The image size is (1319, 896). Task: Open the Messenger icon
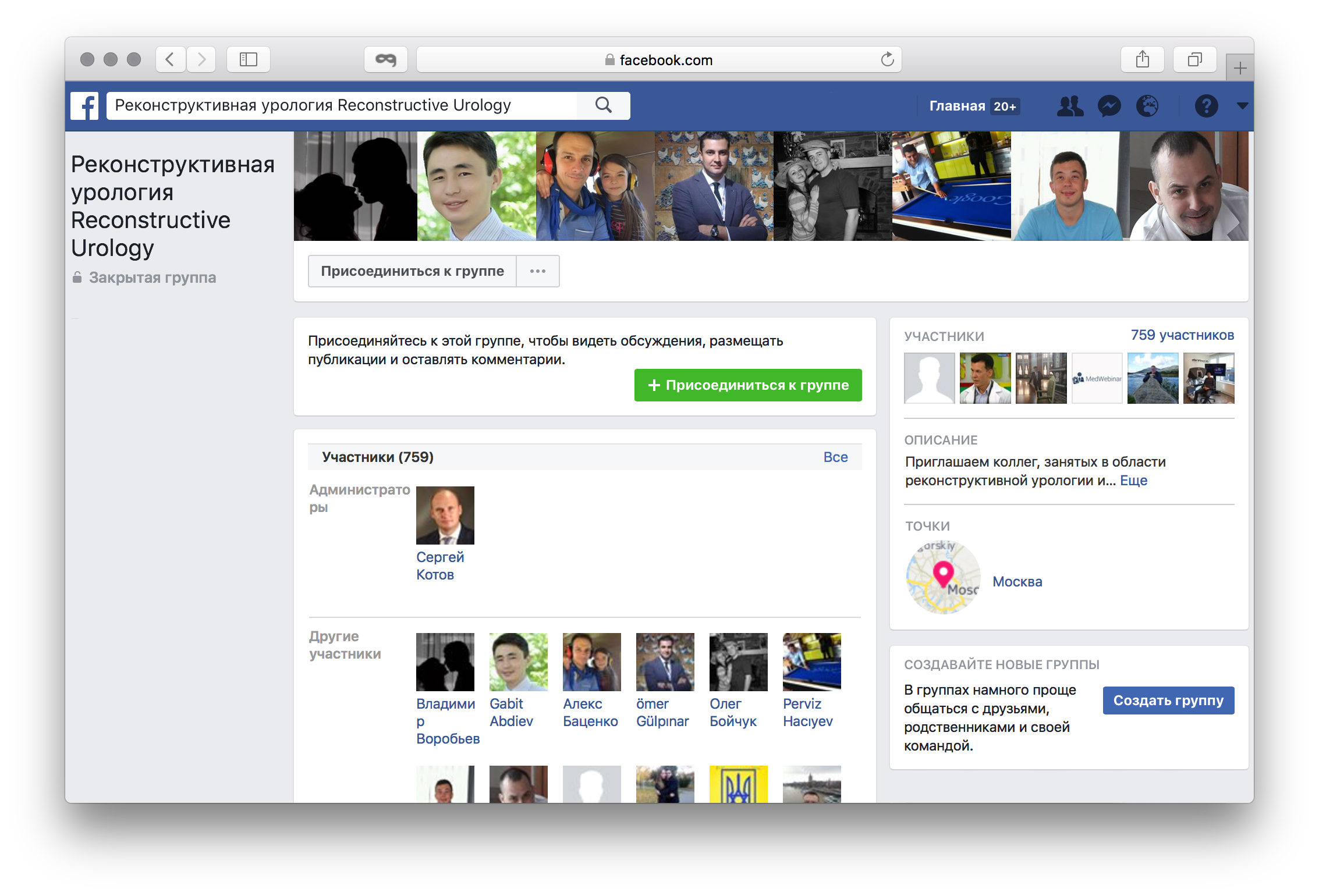(x=1109, y=106)
